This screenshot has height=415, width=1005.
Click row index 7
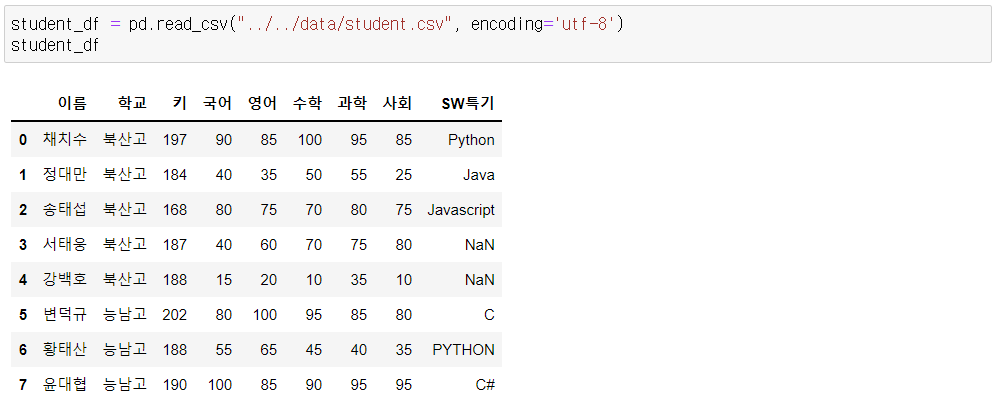[23, 384]
